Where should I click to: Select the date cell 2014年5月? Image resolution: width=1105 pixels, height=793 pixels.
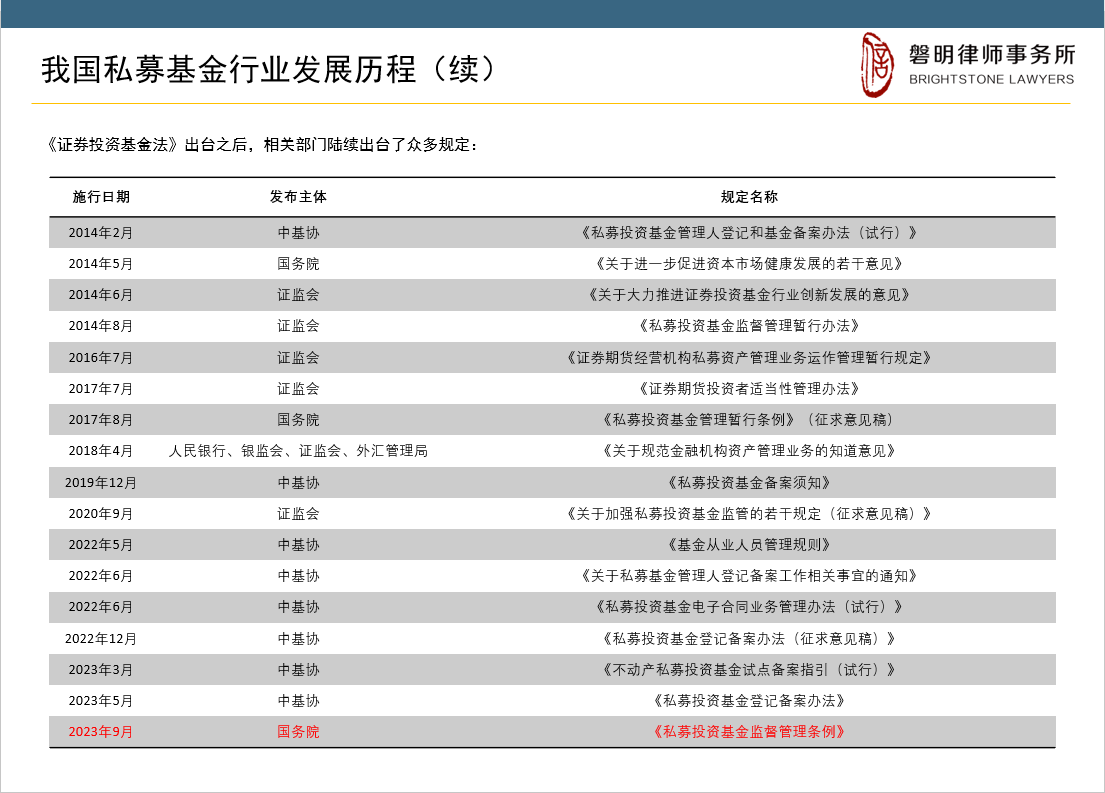pos(101,264)
